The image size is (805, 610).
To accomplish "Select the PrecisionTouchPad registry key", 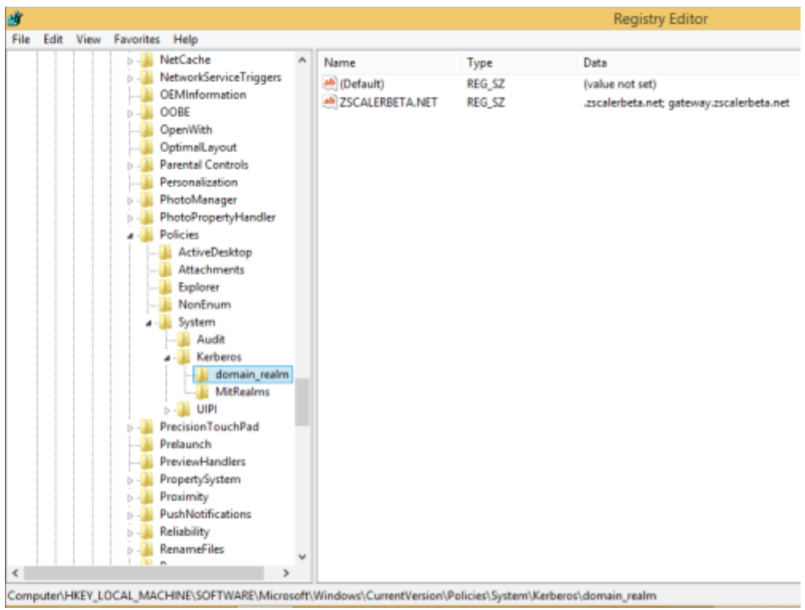I will tap(208, 427).
